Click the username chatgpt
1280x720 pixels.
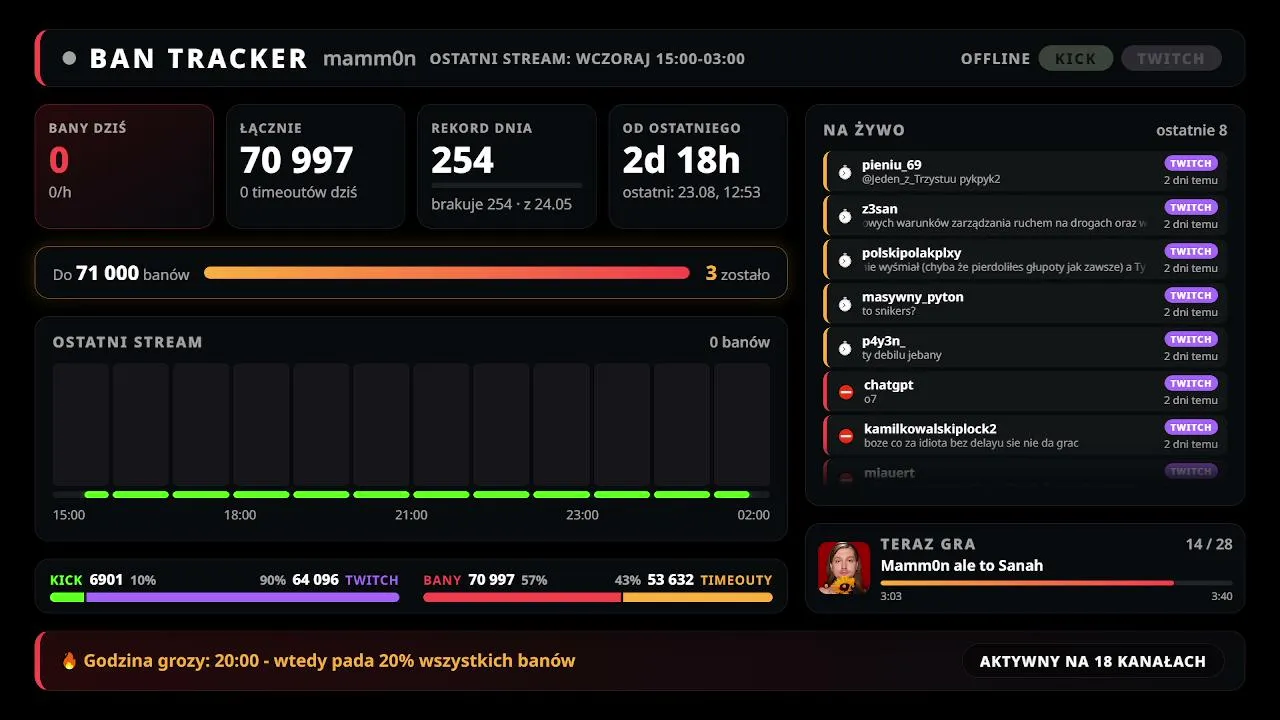tap(889, 385)
